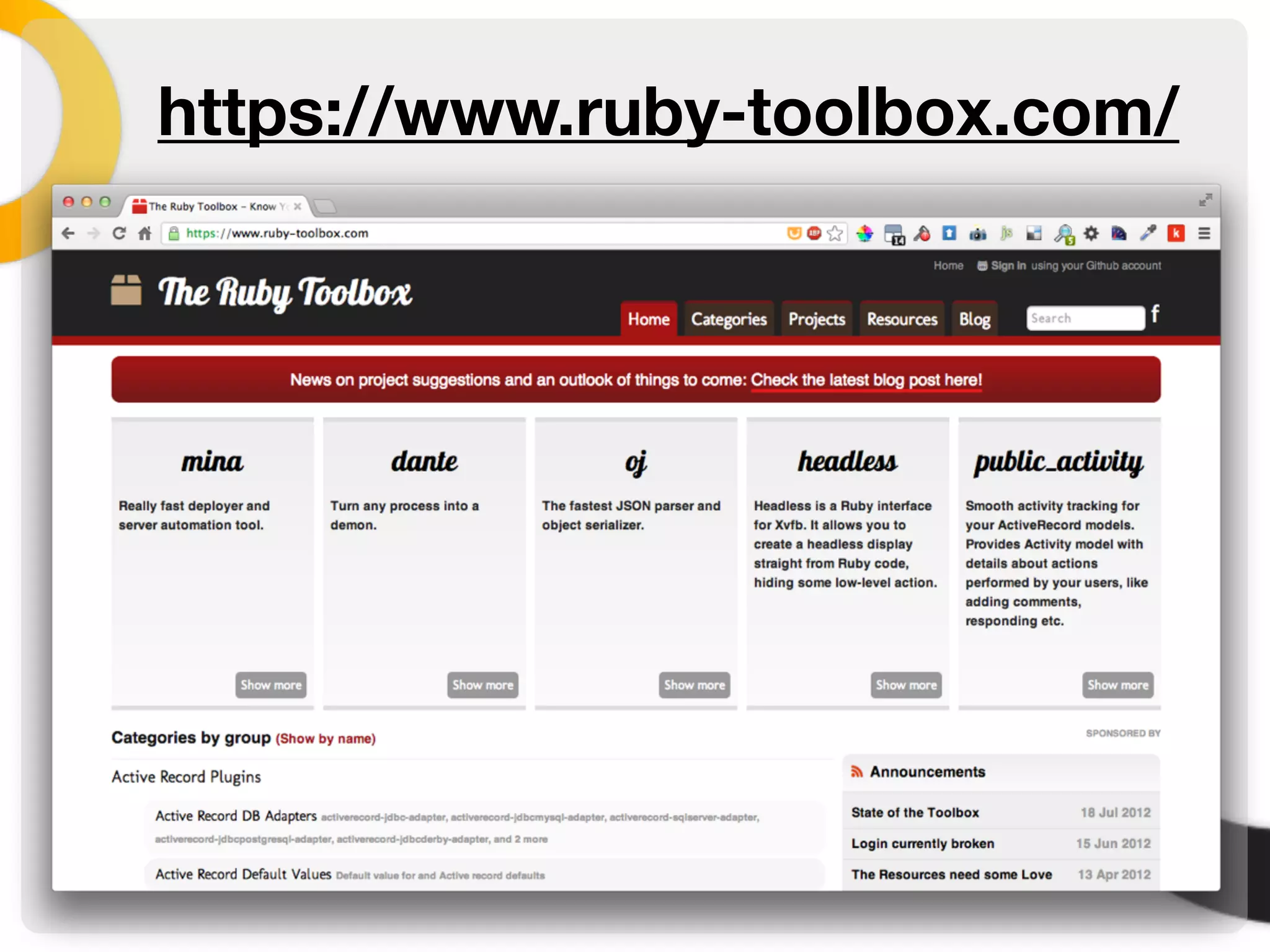The width and height of the screenshot is (1270, 952).
Task: Click the orange Pocket-style icon in address bar
Action: click(x=794, y=234)
